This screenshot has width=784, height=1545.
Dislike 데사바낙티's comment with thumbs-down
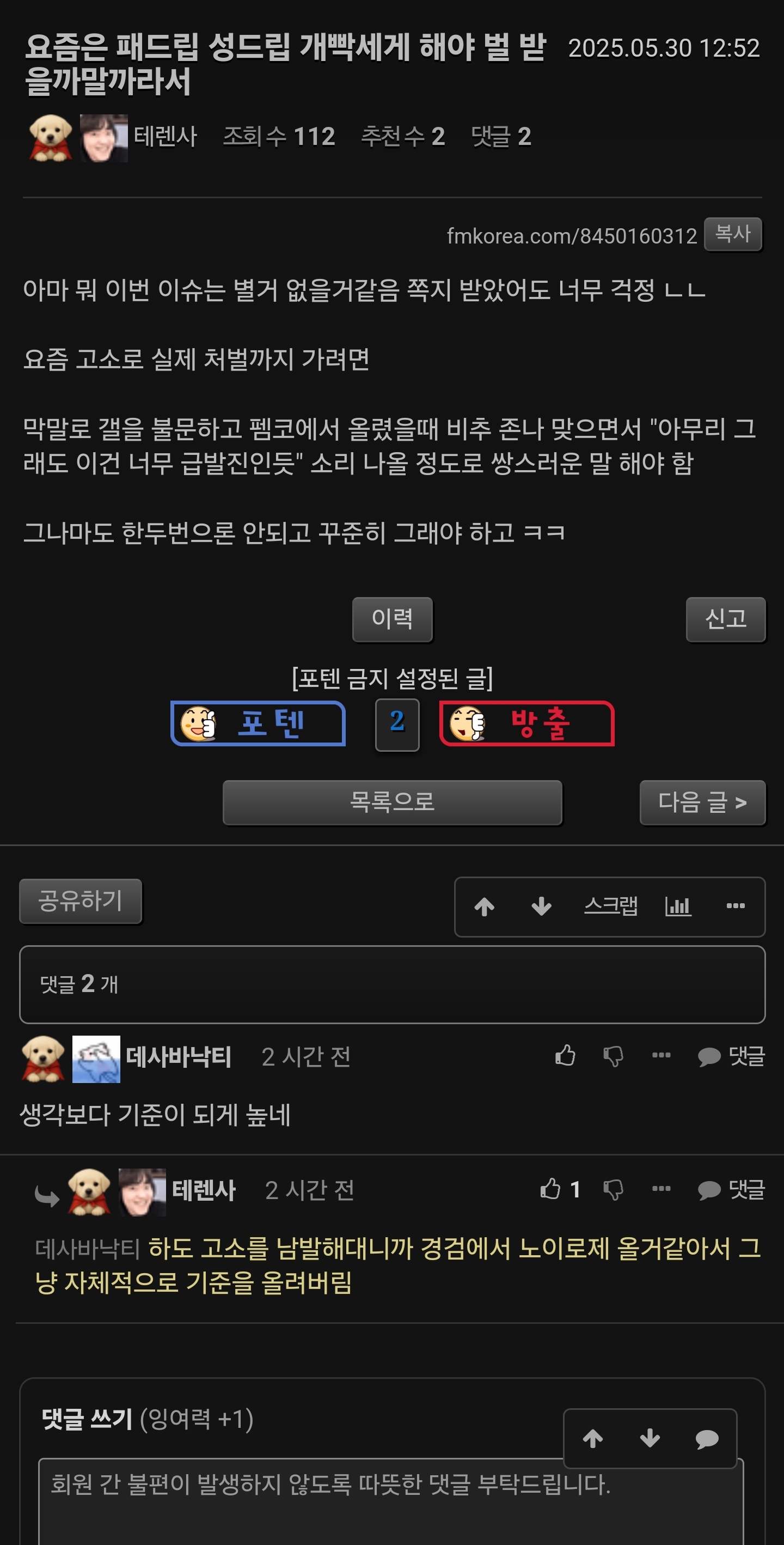[x=613, y=1056]
